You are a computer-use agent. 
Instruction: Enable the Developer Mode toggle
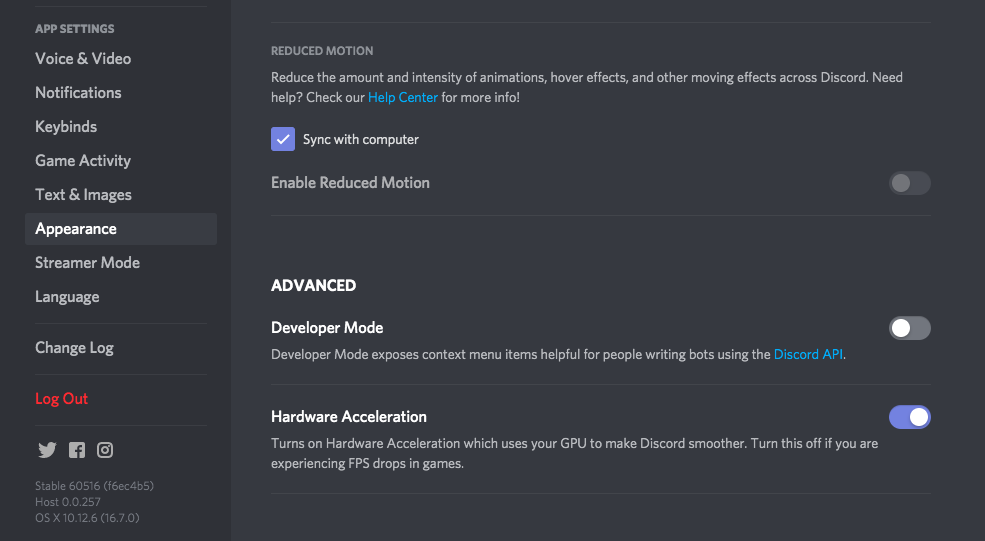click(x=909, y=328)
